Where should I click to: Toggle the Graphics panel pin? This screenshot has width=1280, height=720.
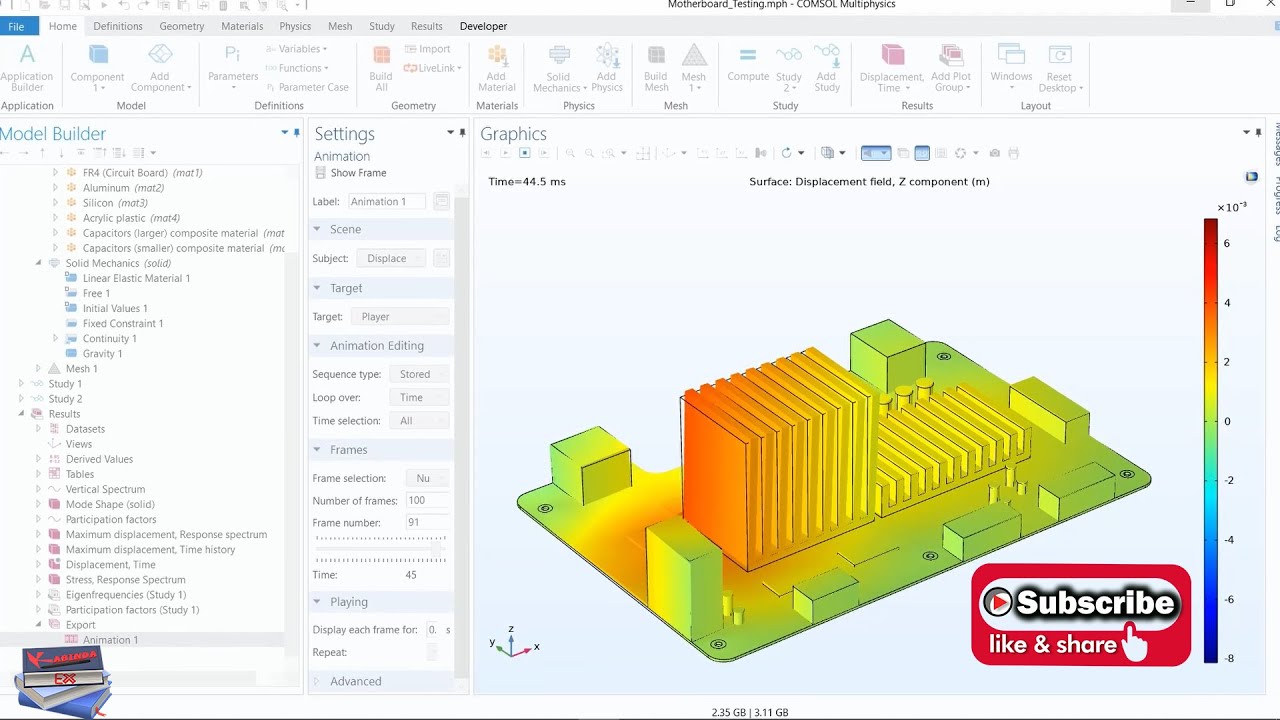coord(1258,133)
